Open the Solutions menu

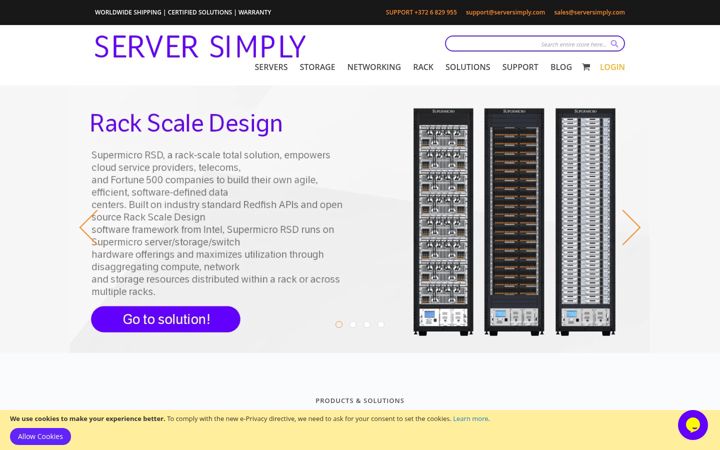pos(467,67)
